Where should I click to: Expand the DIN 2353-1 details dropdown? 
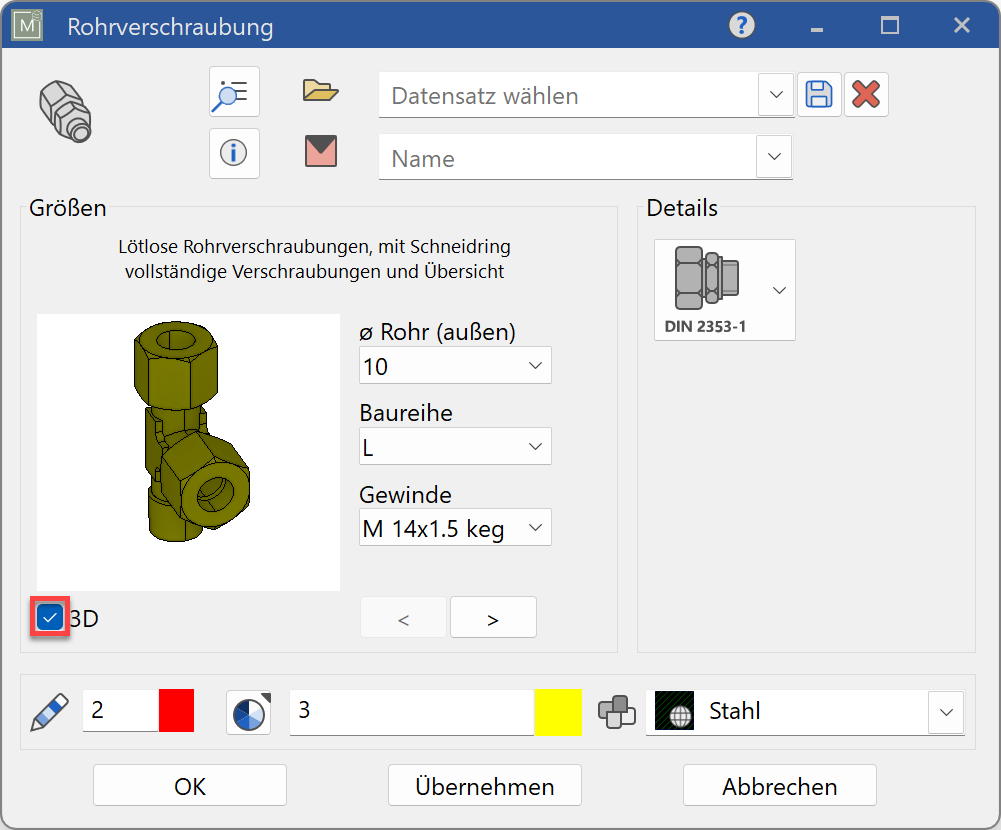[778, 290]
